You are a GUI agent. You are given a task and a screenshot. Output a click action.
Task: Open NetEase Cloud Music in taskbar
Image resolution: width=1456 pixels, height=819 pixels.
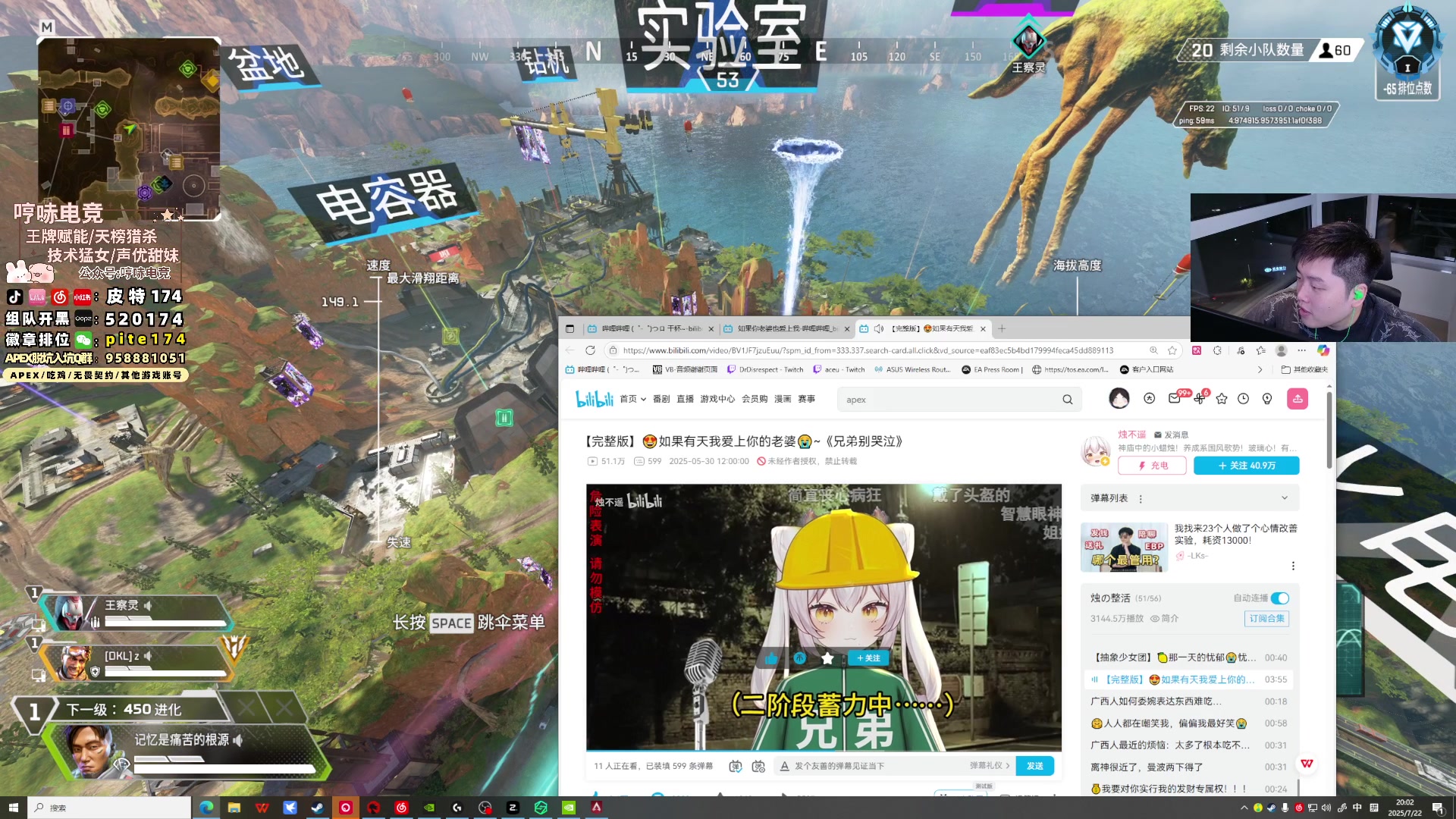[x=401, y=808]
